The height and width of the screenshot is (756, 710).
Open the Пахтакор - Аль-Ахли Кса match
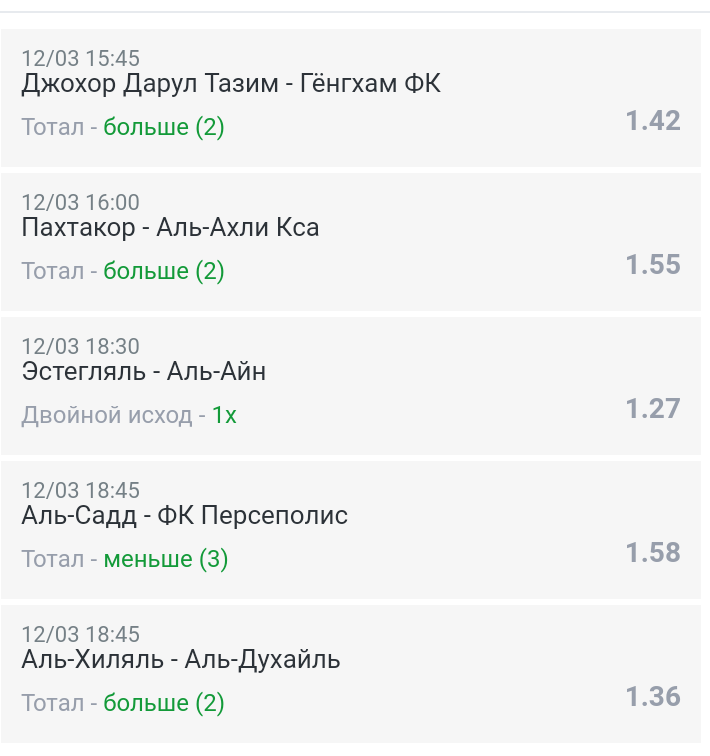click(x=170, y=227)
